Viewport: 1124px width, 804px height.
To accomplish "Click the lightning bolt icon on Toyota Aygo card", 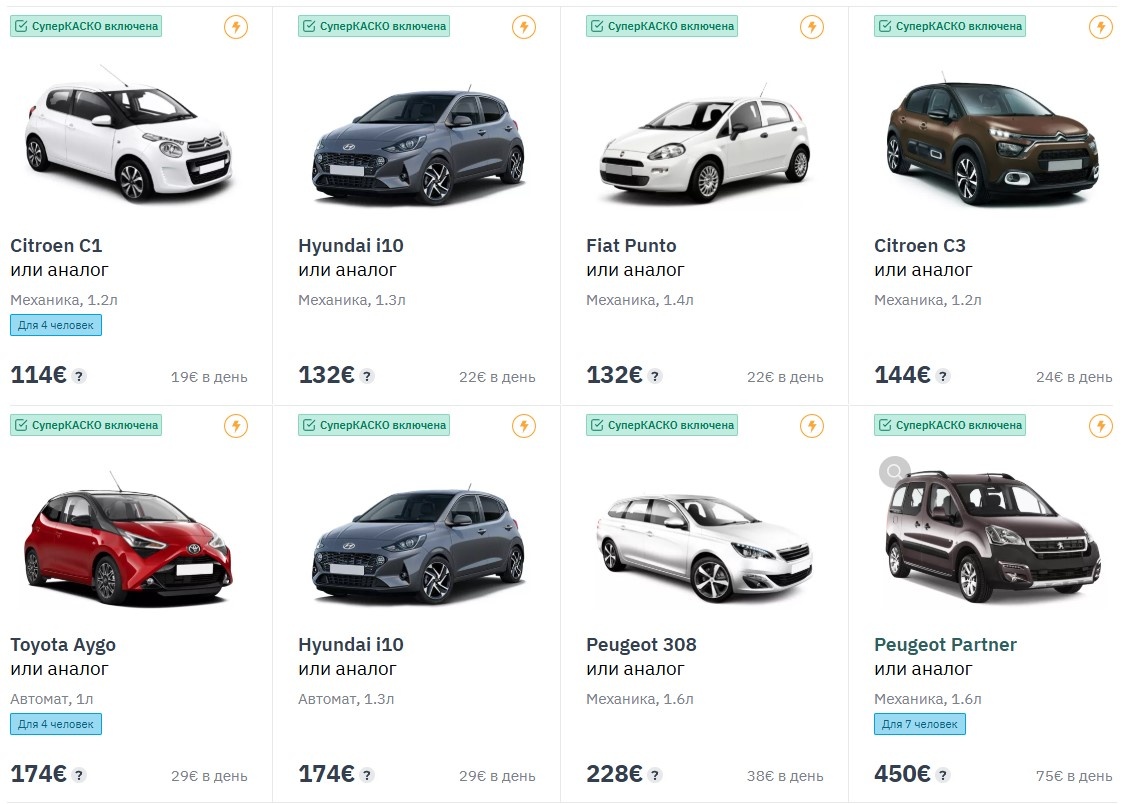I will click(x=236, y=426).
